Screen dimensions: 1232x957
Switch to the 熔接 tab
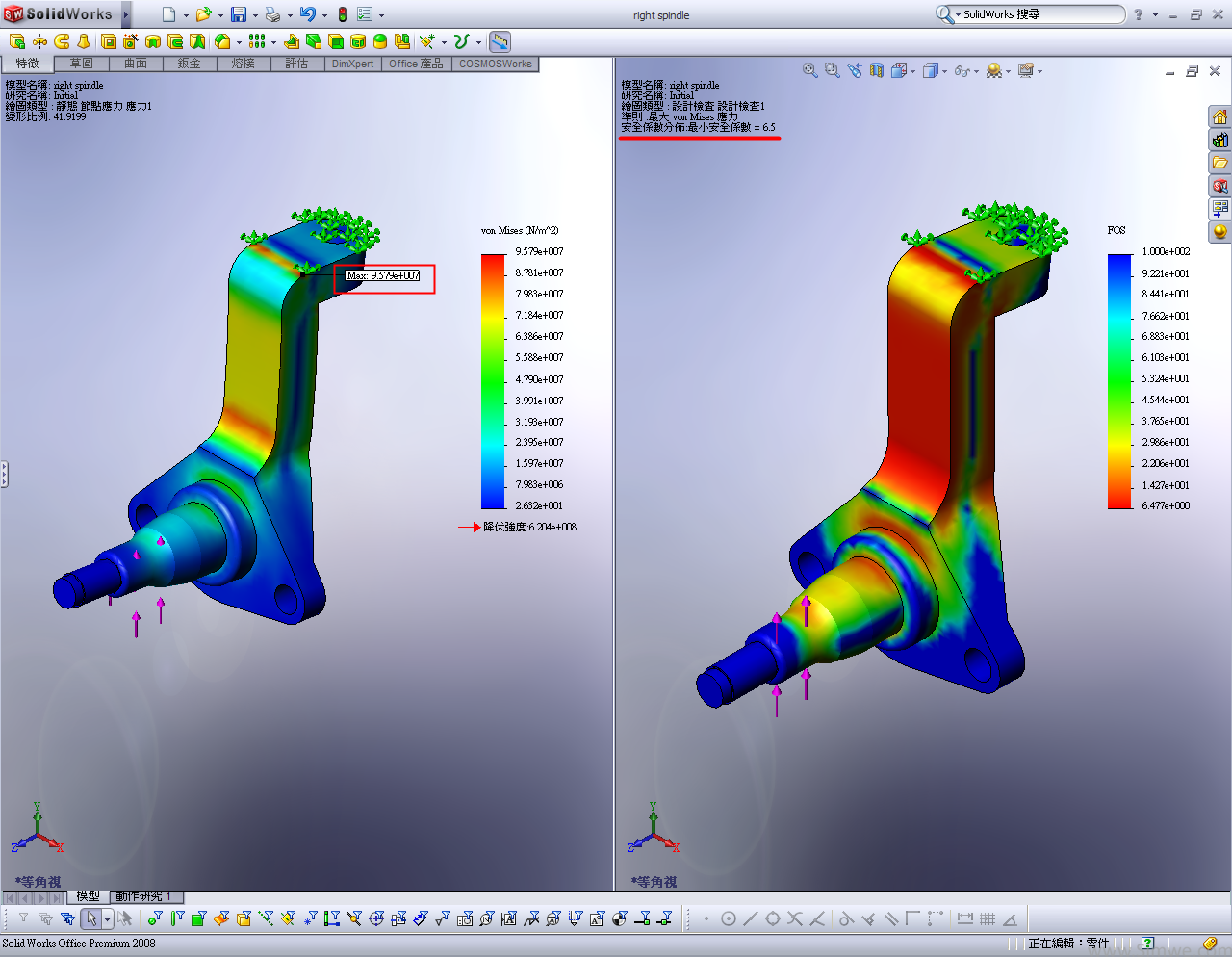click(x=243, y=64)
